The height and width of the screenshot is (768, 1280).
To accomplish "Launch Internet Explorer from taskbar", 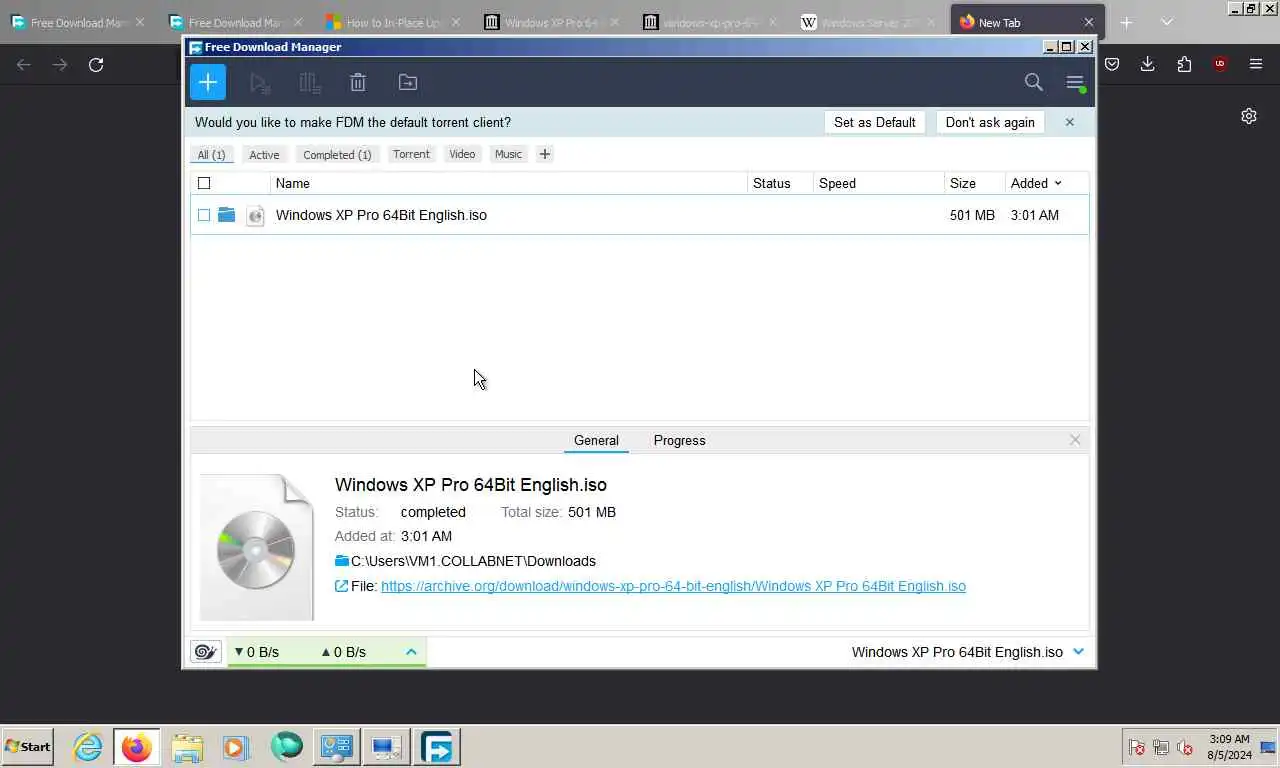I will click(x=88, y=747).
